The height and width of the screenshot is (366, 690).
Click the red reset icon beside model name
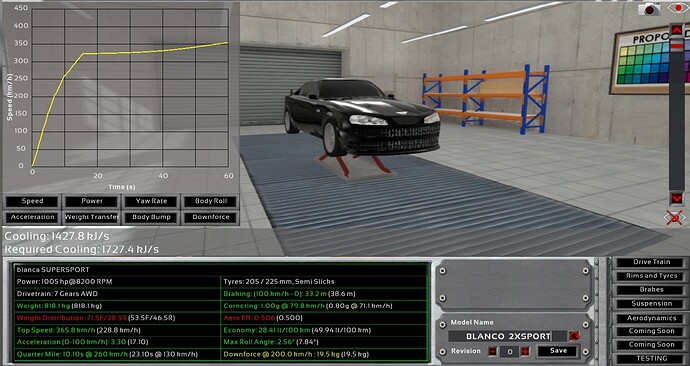point(574,337)
